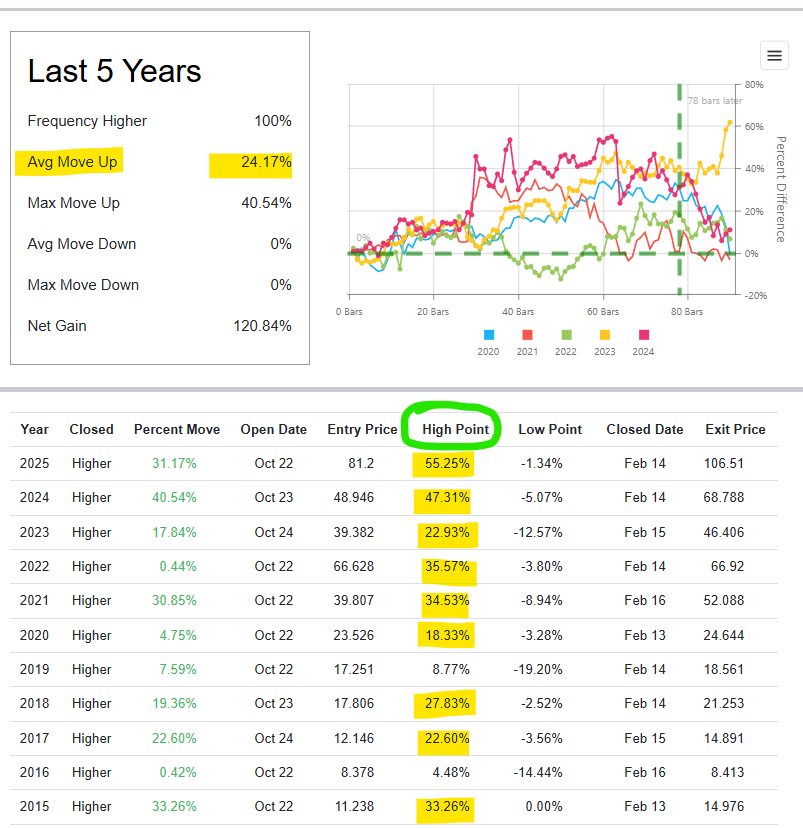Select the 55.25% High Point cell
Viewport: 803px width, 828px height.
coord(446,464)
